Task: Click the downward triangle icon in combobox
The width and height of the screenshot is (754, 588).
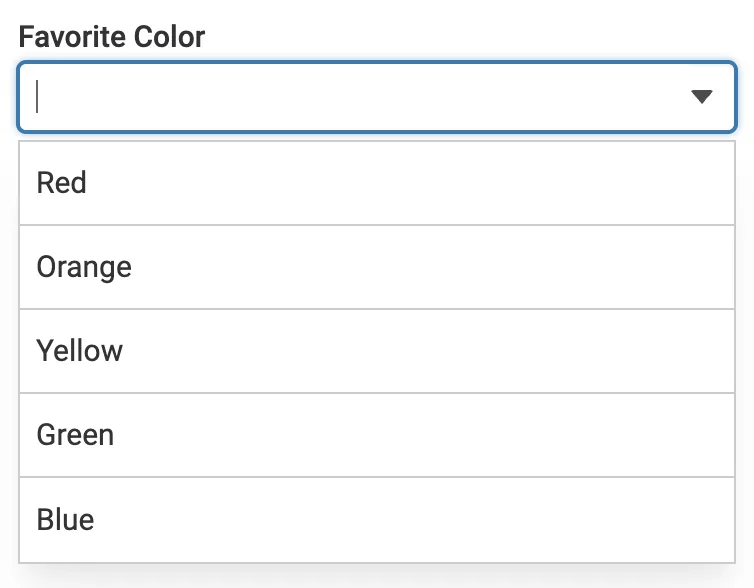Action: pos(701,97)
